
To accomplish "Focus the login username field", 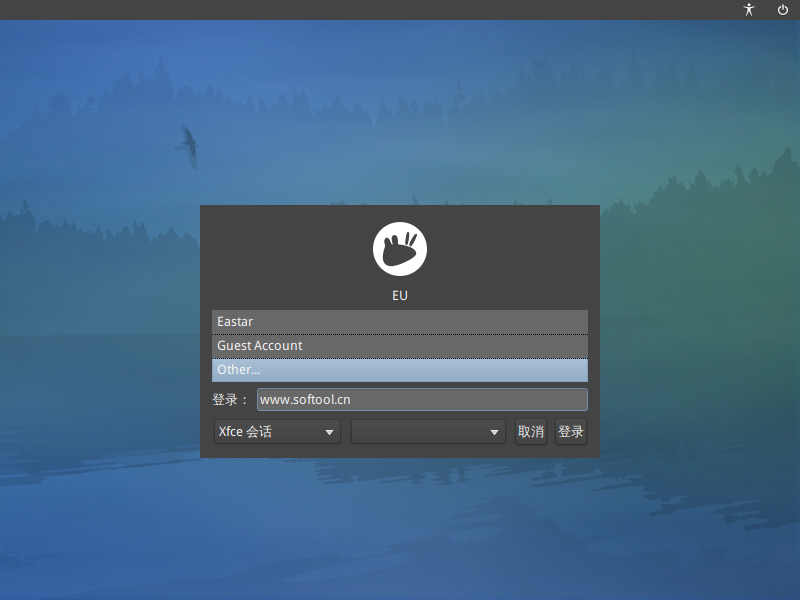I will point(422,399).
